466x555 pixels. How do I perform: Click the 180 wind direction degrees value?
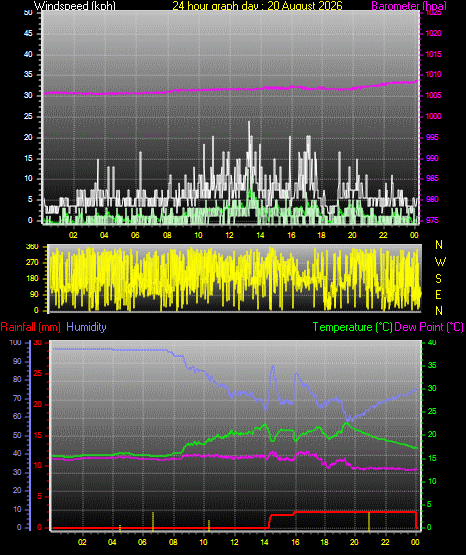tap(32, 279)
